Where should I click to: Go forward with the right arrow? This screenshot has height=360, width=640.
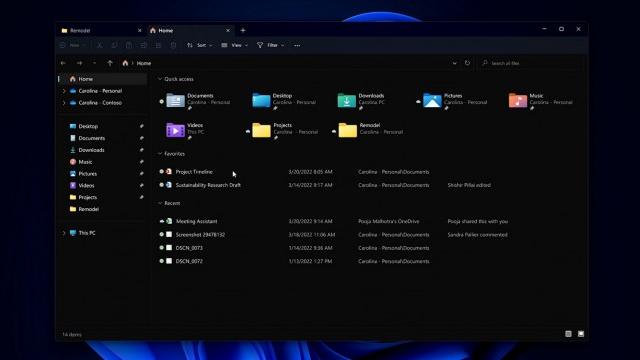(80, 63)
